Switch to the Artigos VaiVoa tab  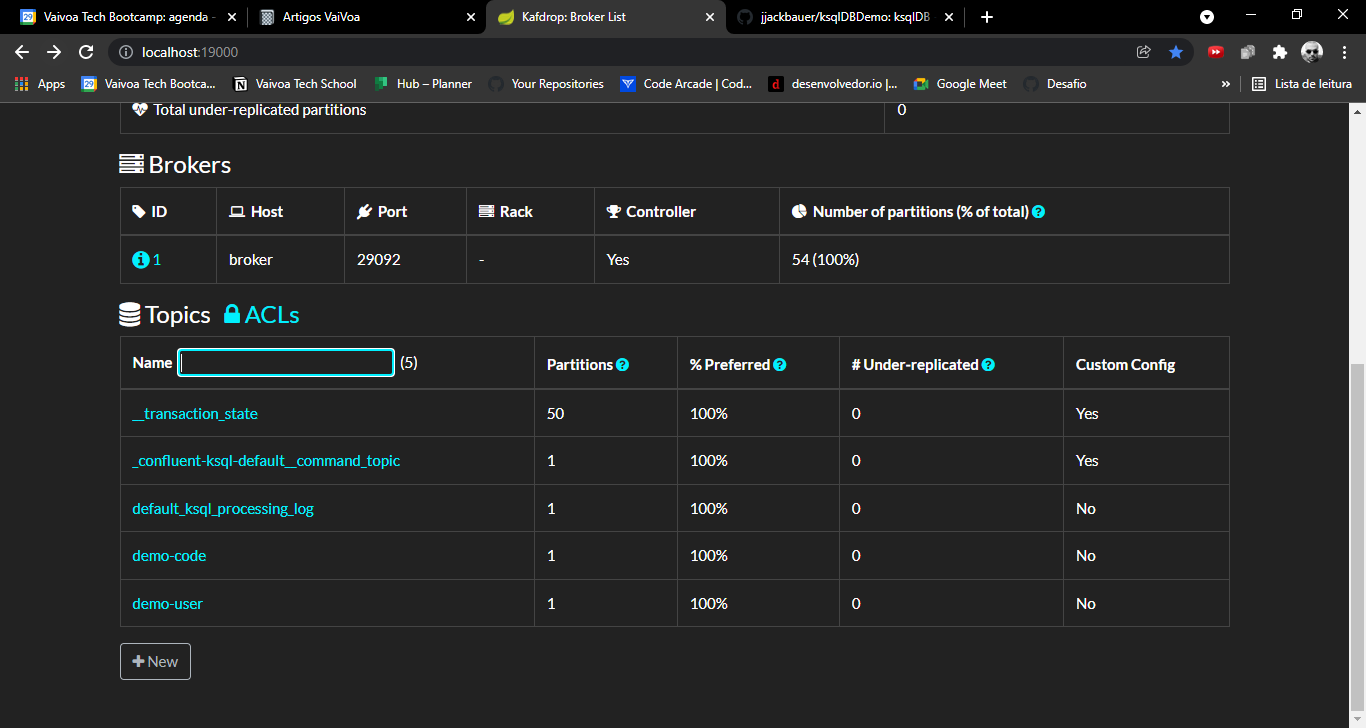[367, 17]
